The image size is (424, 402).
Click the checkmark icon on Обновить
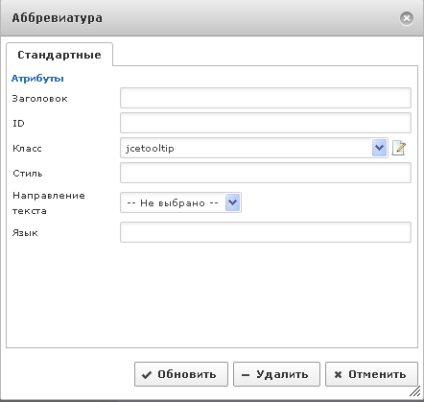(146, 375)
